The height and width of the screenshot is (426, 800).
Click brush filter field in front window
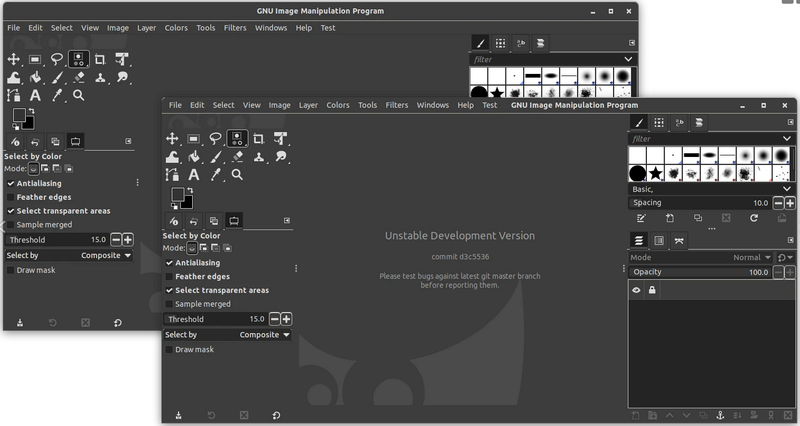click(x=703, y=138)
